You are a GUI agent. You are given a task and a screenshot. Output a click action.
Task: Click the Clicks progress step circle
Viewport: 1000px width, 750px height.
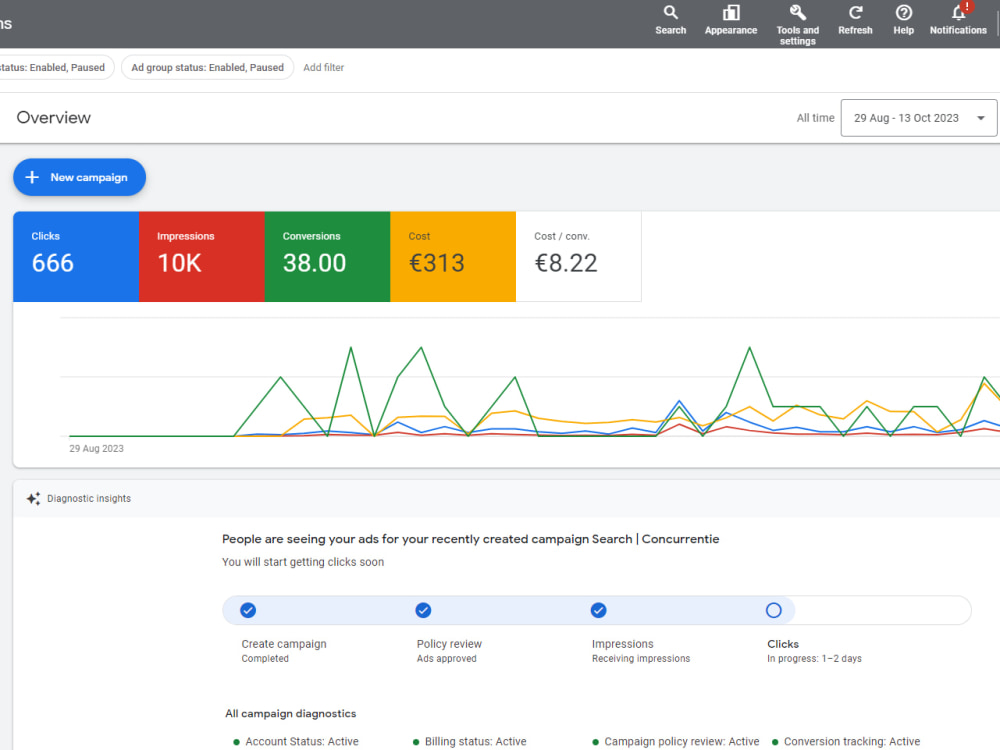(x=774, y=610)
